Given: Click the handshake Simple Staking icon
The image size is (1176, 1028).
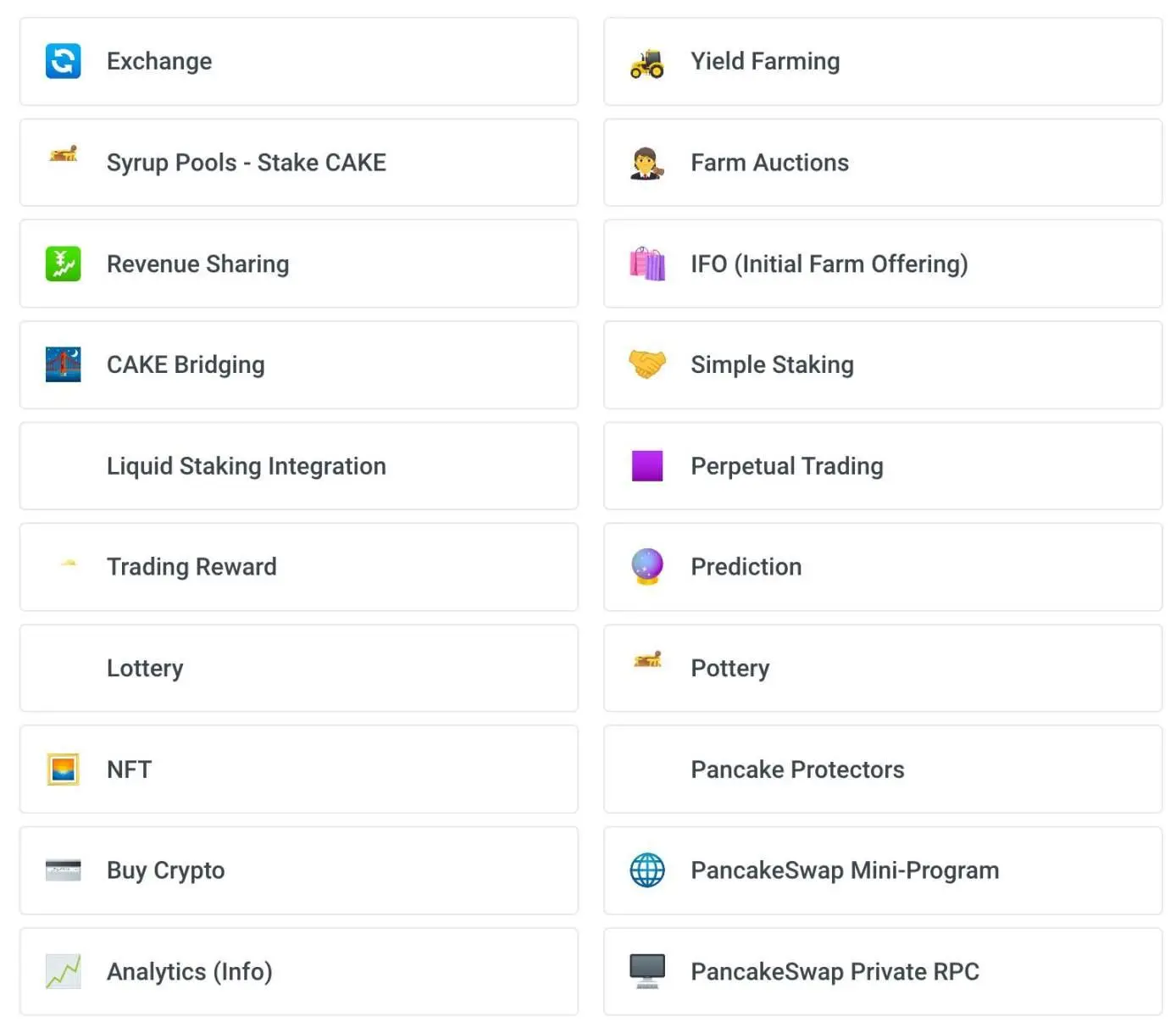Looking at the screenshot, I should click(647, 364).
